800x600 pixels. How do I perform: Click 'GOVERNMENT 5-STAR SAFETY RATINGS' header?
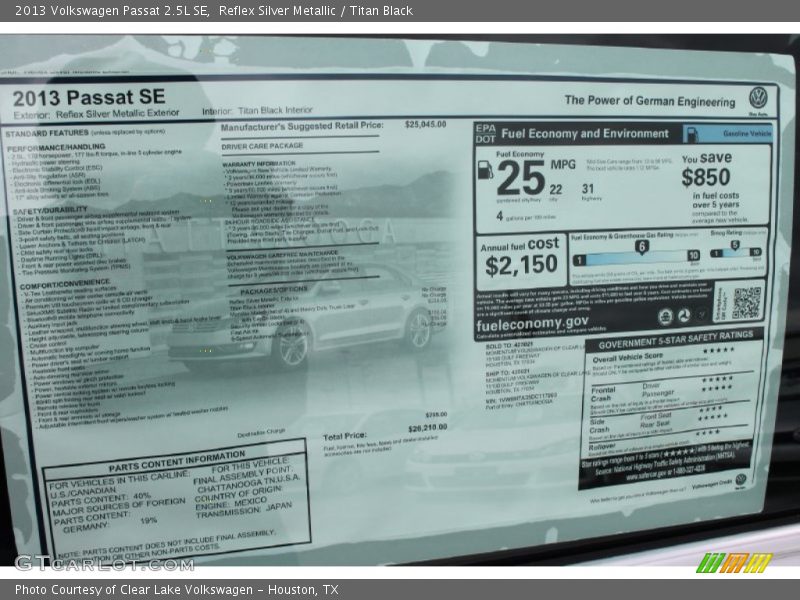point(676,340)
